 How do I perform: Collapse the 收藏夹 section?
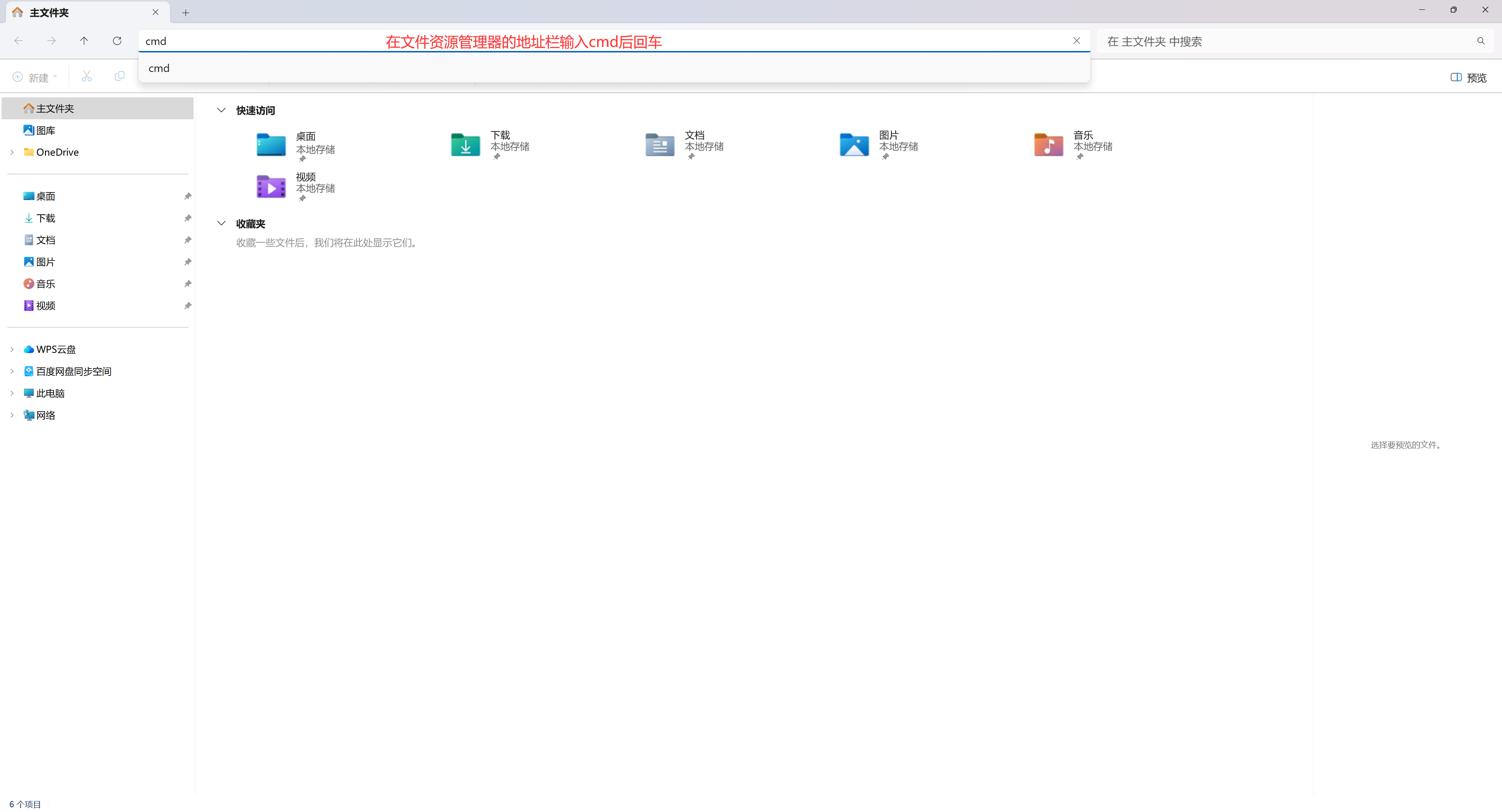pos(221,223)
